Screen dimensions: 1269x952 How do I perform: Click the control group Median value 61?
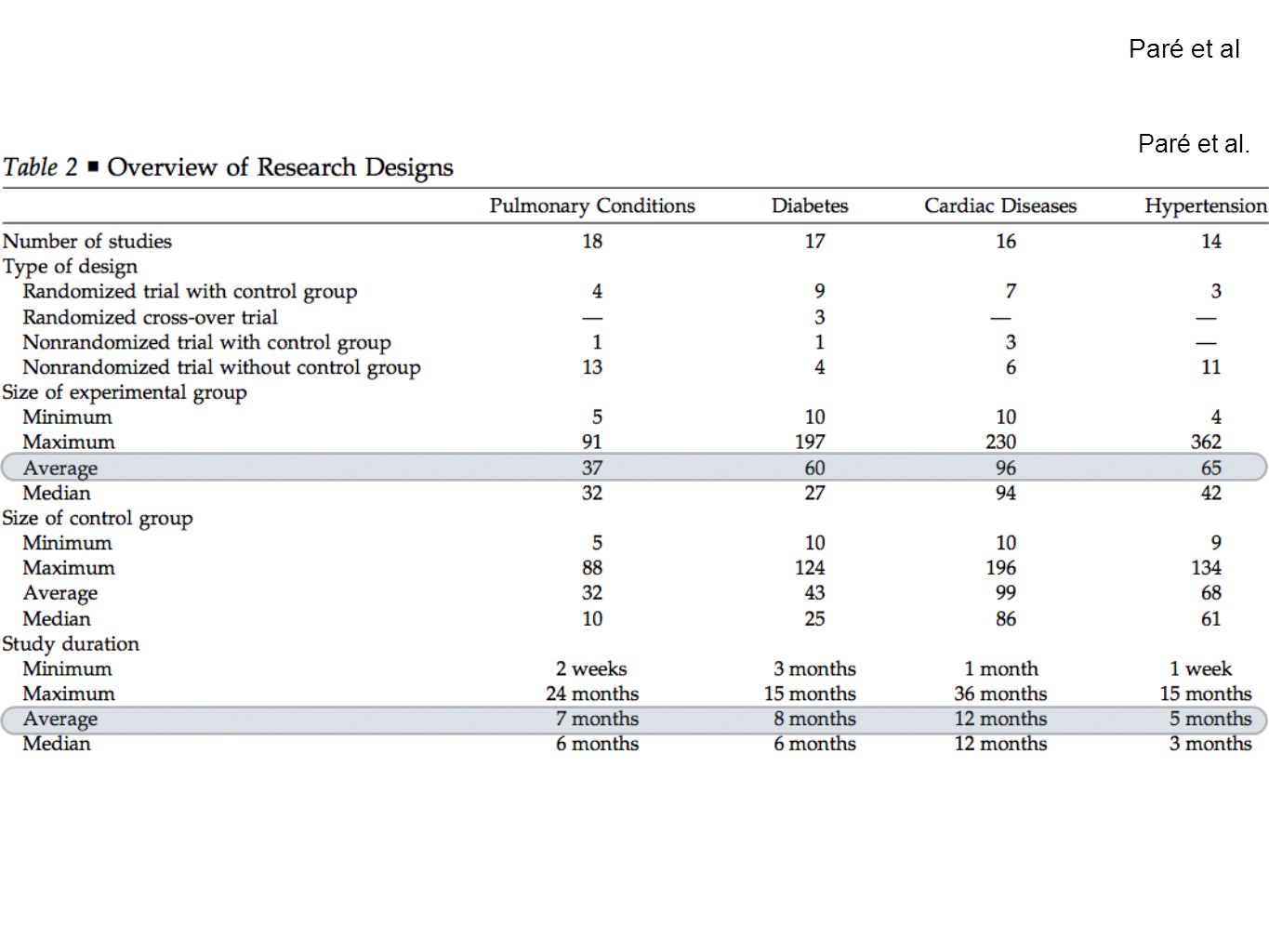tap(1210, 618)
